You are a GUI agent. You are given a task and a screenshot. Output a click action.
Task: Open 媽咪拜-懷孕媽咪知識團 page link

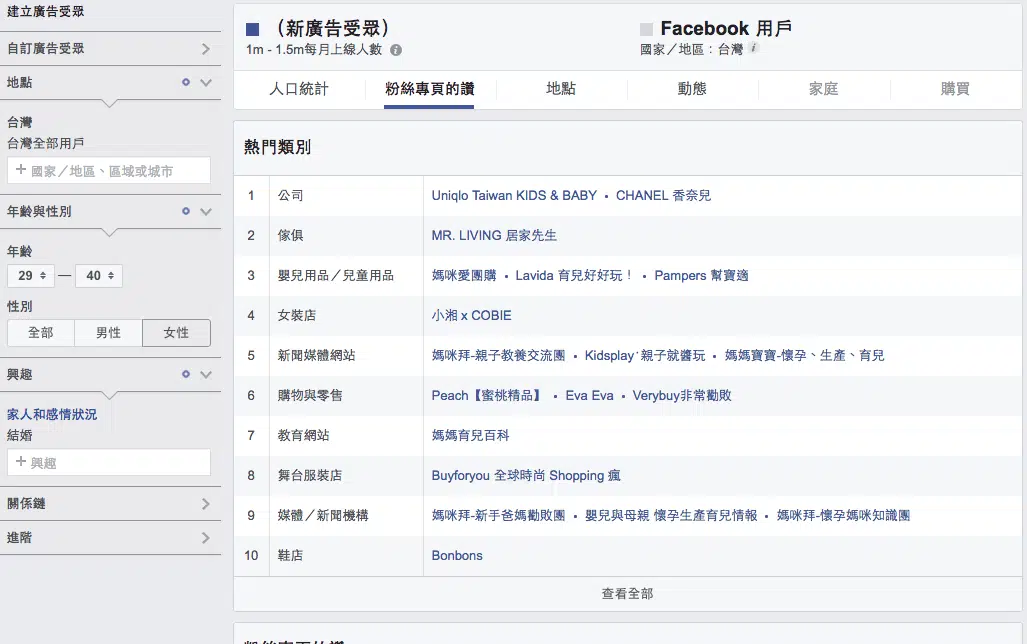click(x=844, y=515)
